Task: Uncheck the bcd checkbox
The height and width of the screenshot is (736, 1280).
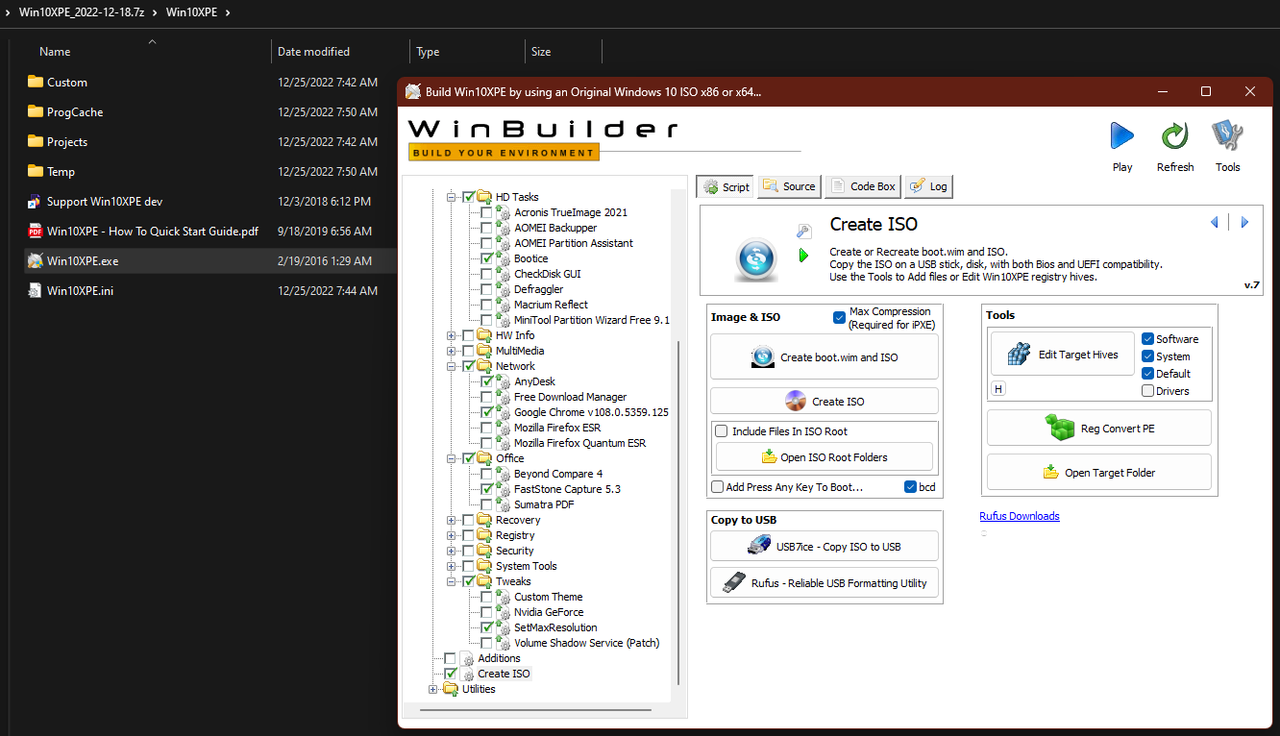Action: [x=910, y=487]
